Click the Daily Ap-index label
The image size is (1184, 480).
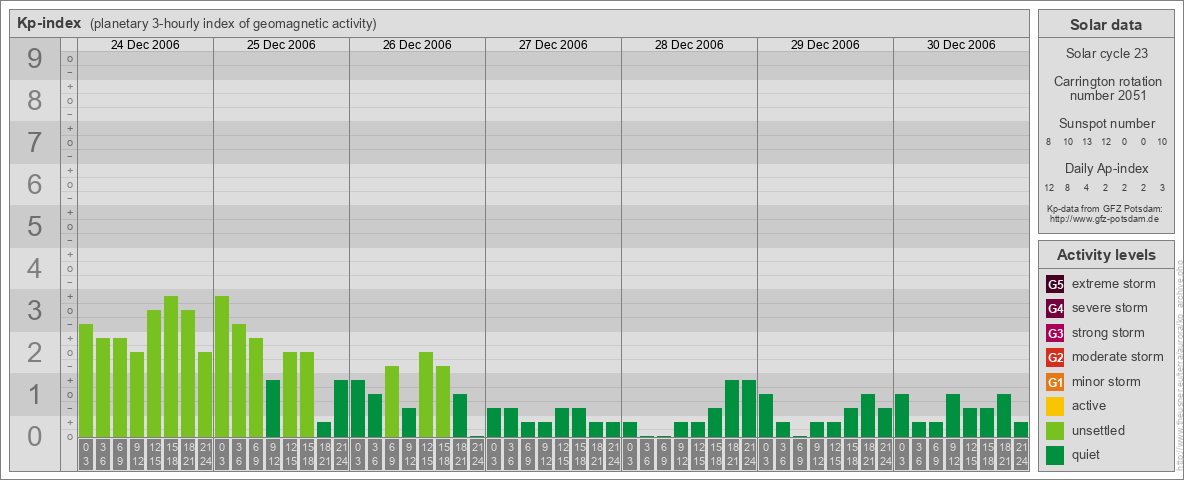point(1107,168)
